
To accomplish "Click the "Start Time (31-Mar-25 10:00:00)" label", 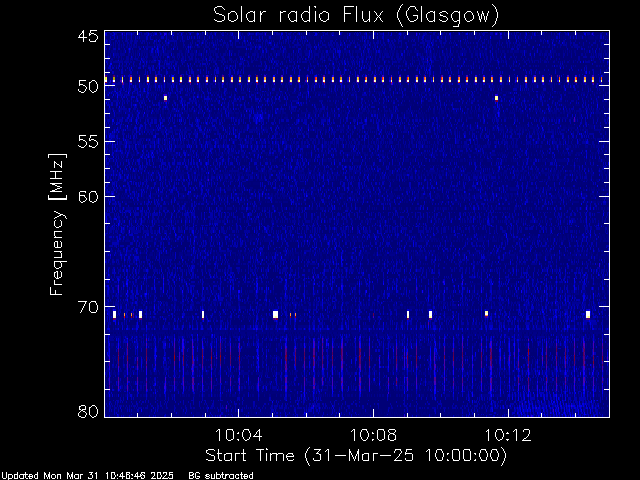I will [356, 455].
